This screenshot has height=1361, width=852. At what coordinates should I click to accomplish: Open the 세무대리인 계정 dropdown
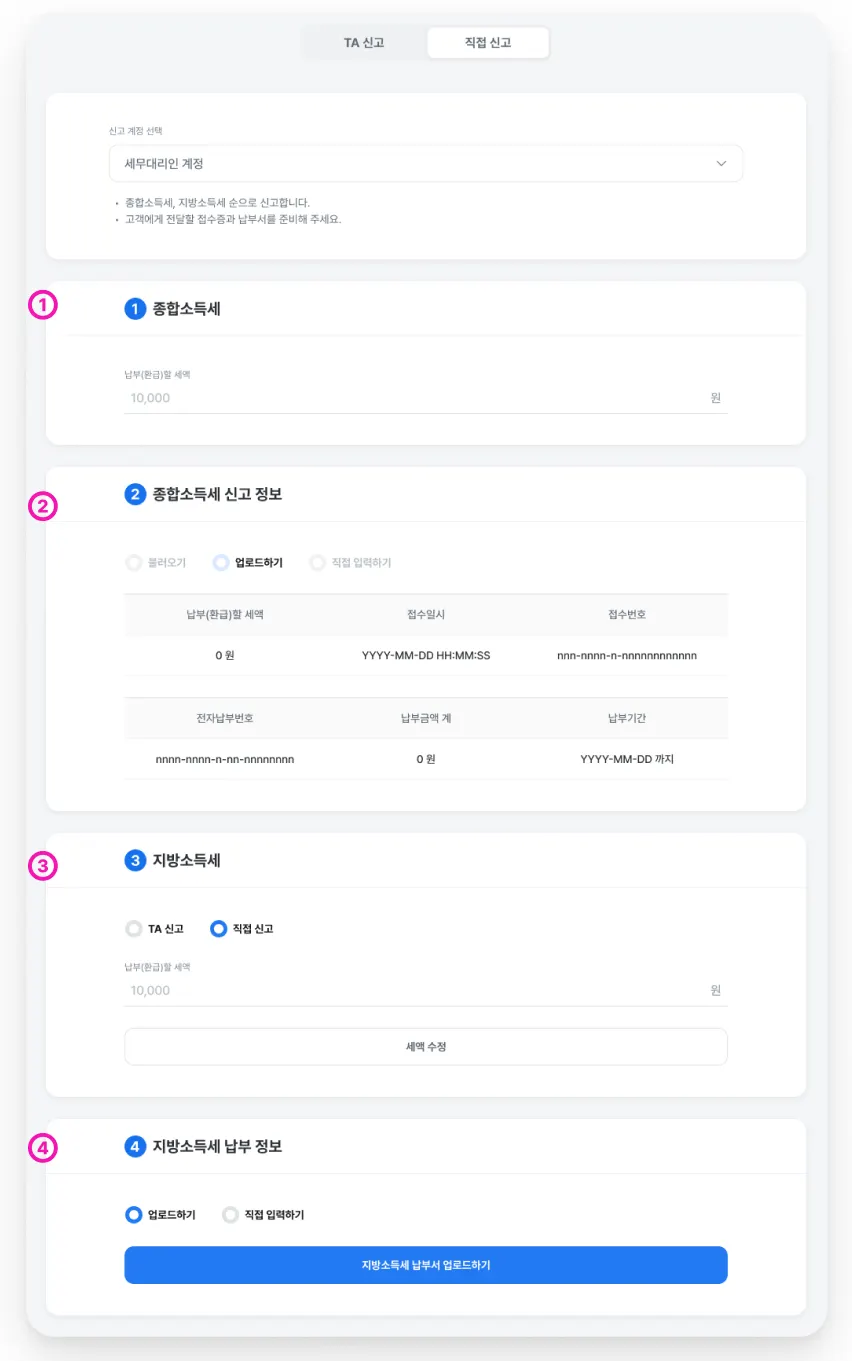425,163
